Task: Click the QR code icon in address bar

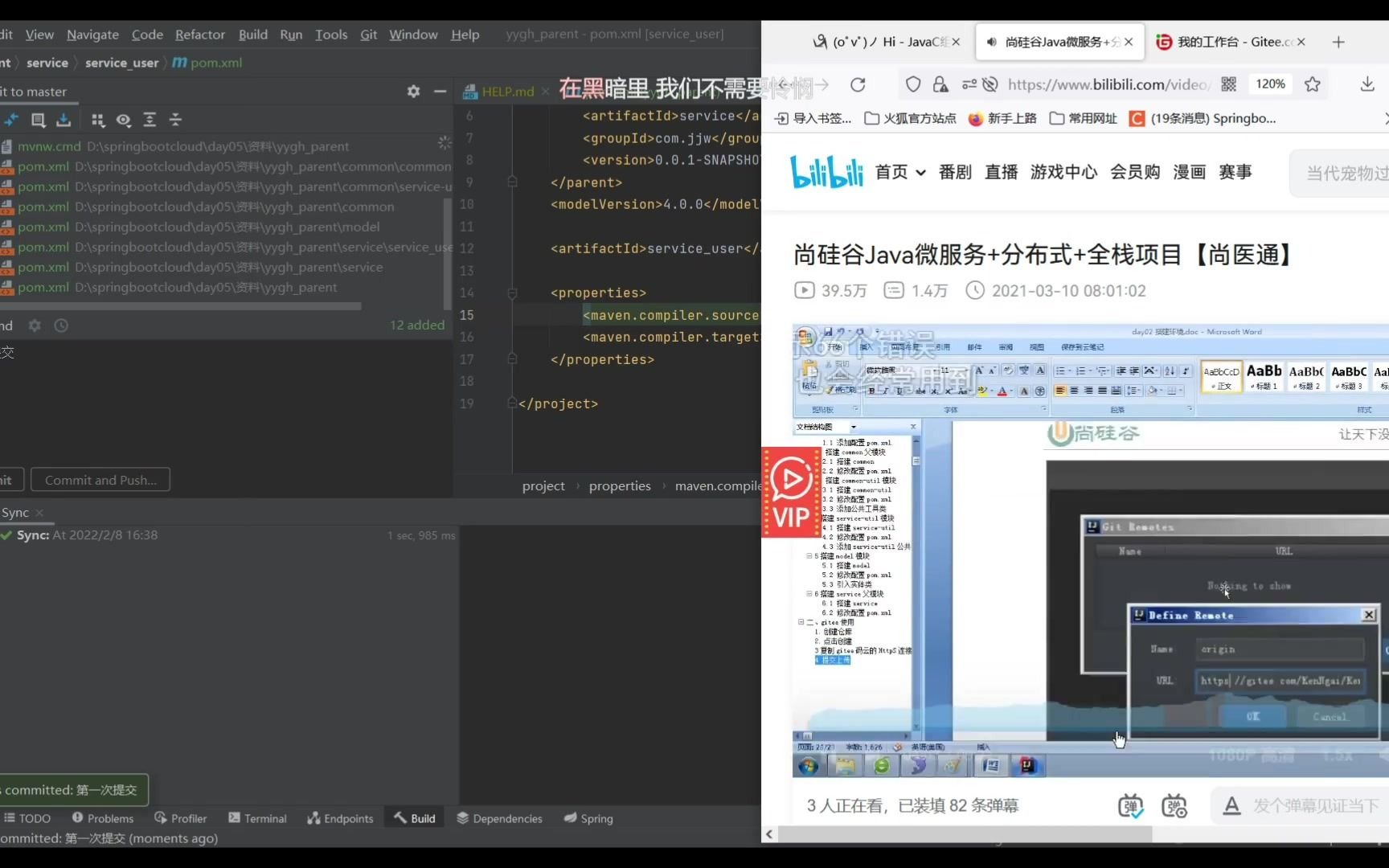Action: tap(1228, 84)
